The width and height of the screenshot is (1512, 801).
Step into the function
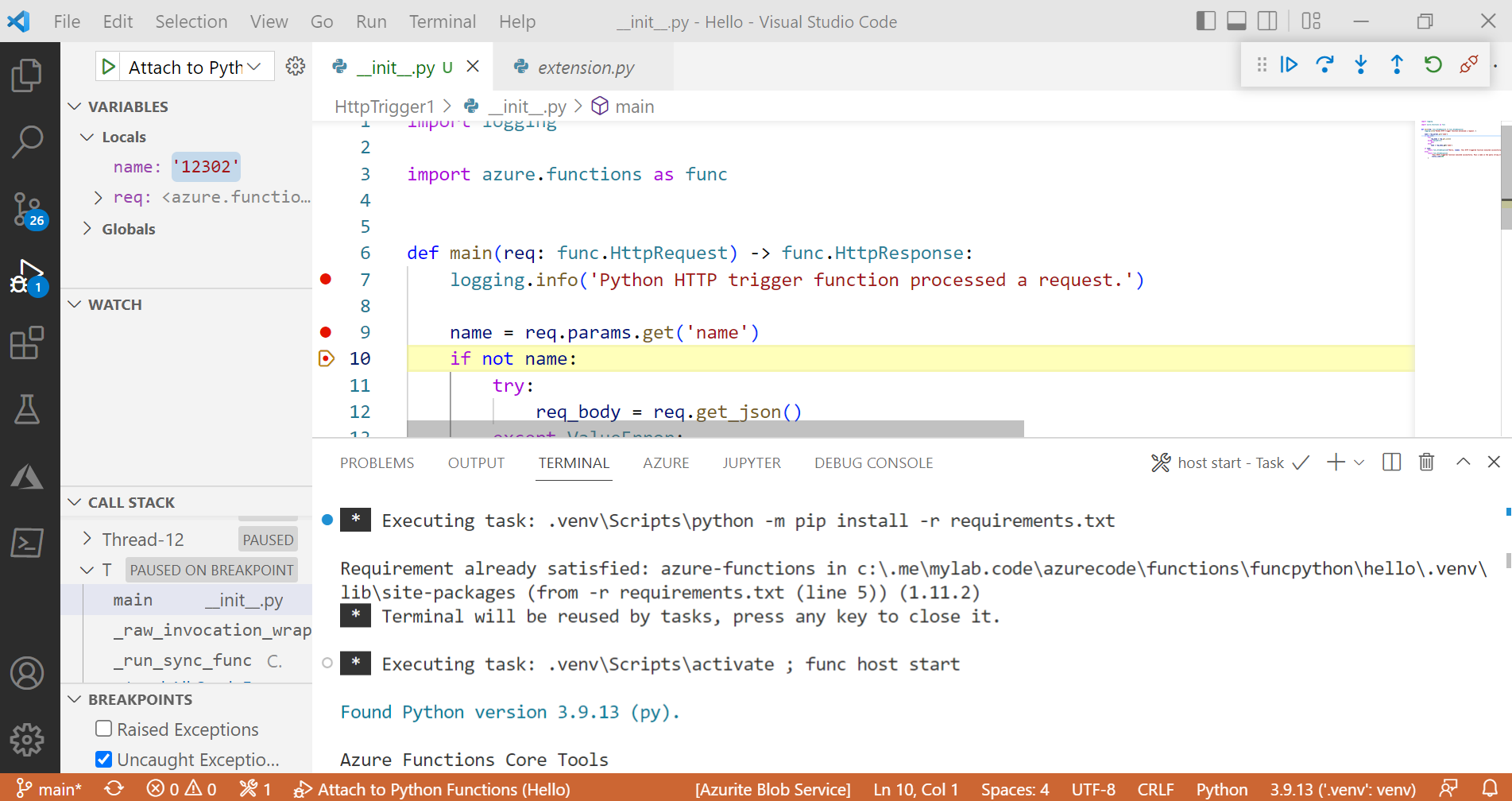pos(1361,64)
